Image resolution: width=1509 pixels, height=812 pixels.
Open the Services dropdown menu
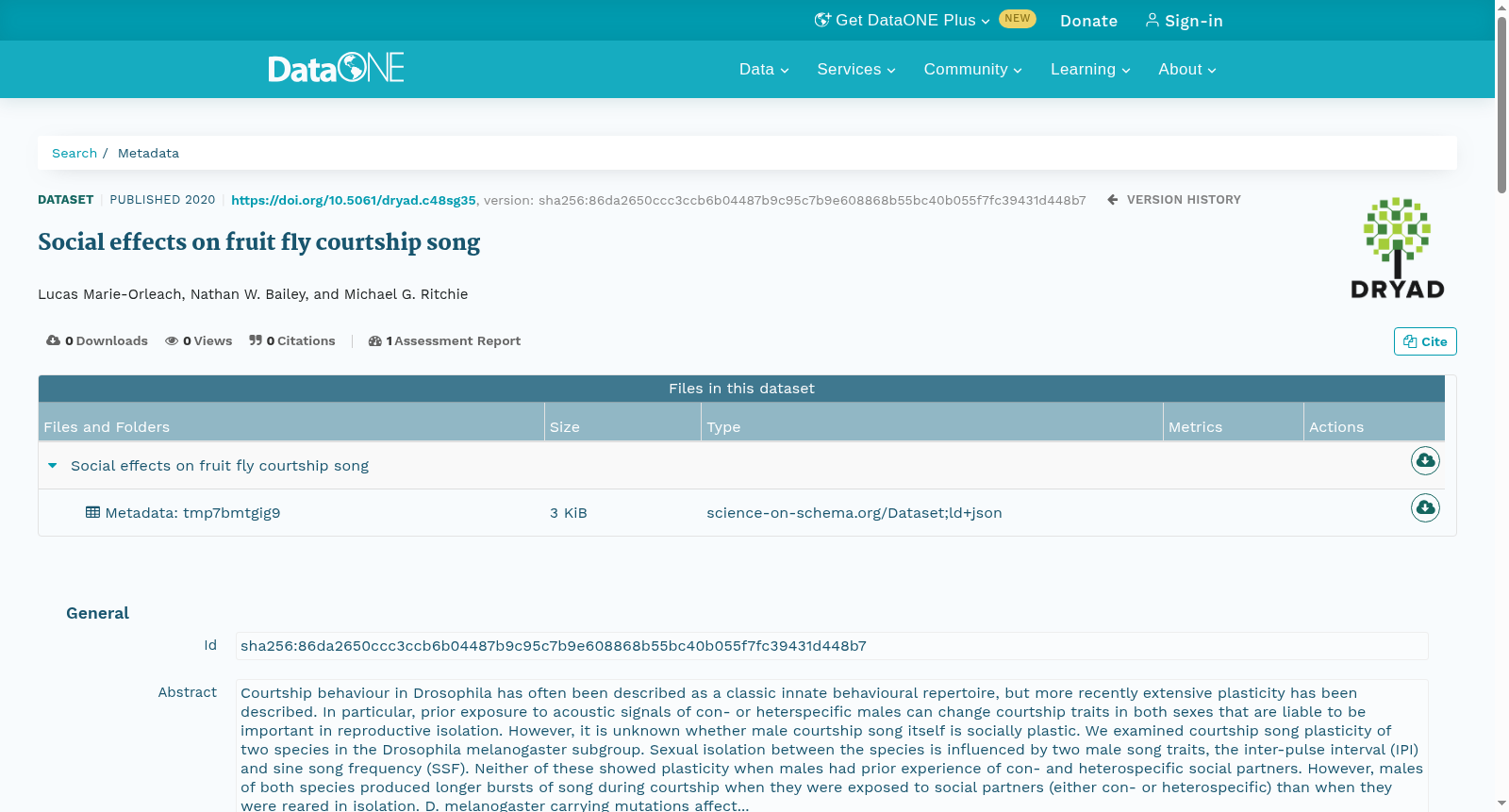pyautogui.click(x=856, y=69)
